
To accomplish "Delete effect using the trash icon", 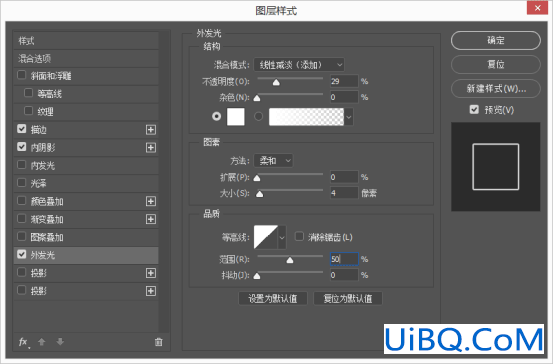I will pos(159,342).
